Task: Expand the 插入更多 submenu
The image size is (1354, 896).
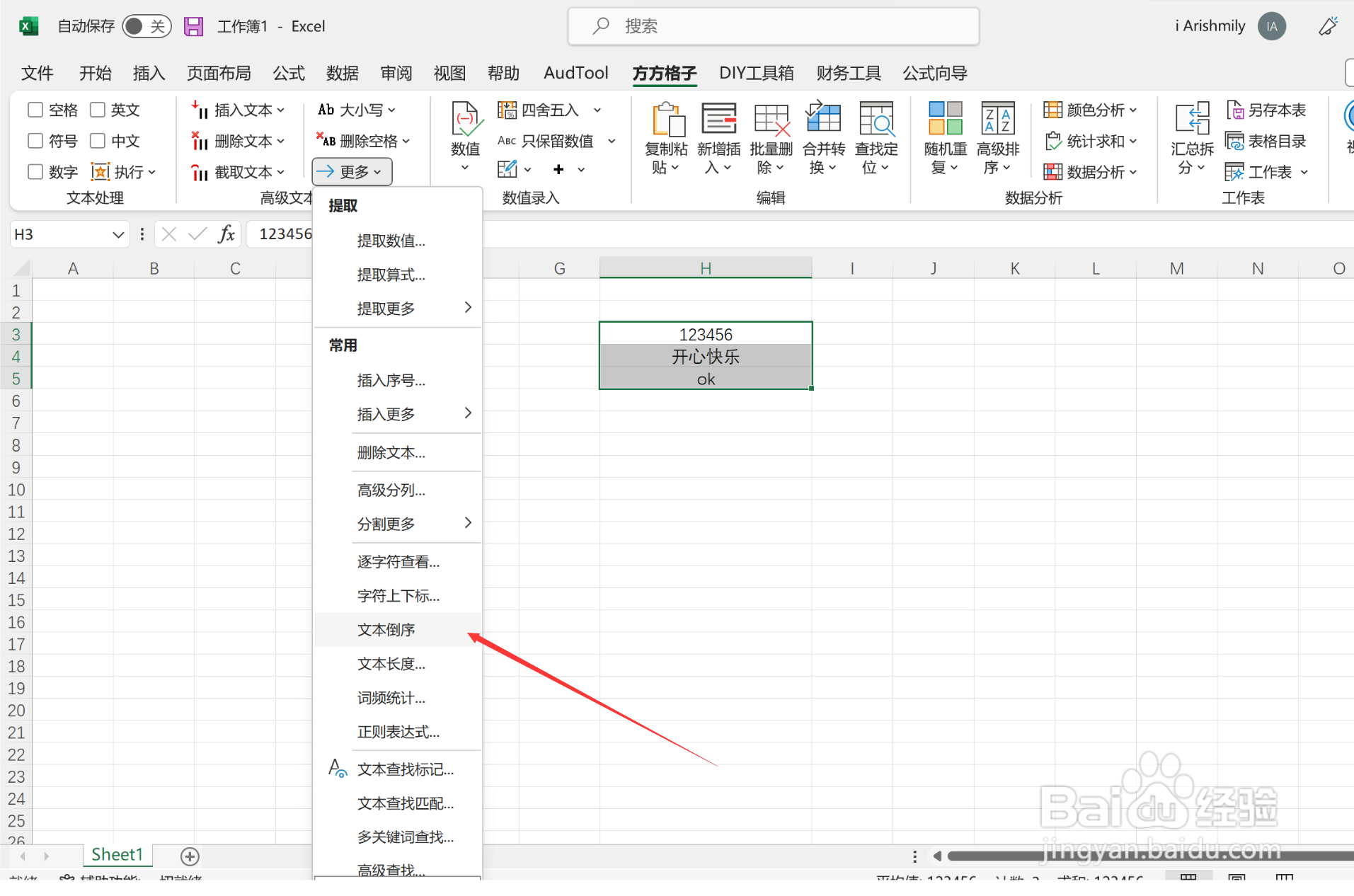Action: click(x=398, y=413)
